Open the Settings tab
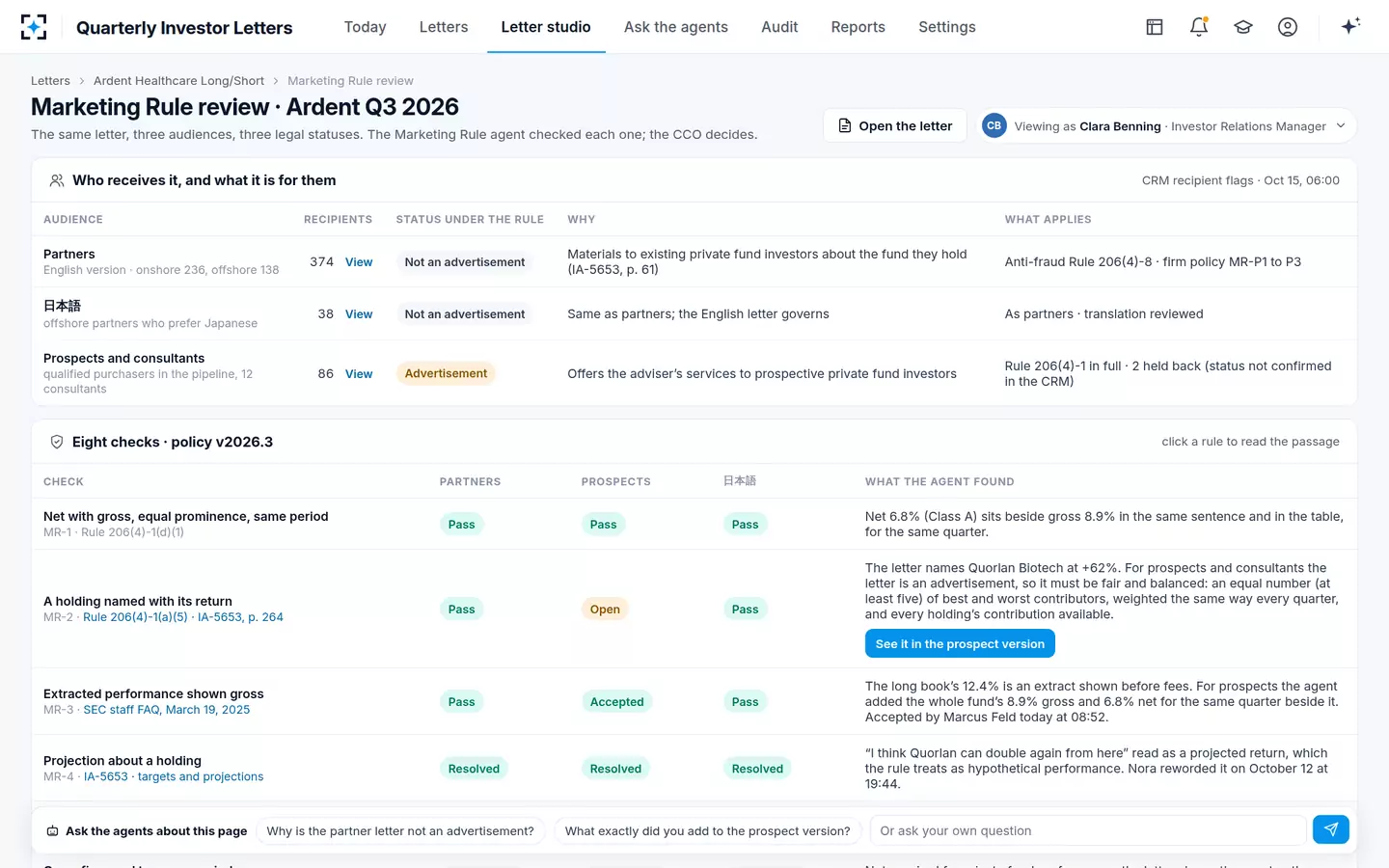 pos(947,27)
